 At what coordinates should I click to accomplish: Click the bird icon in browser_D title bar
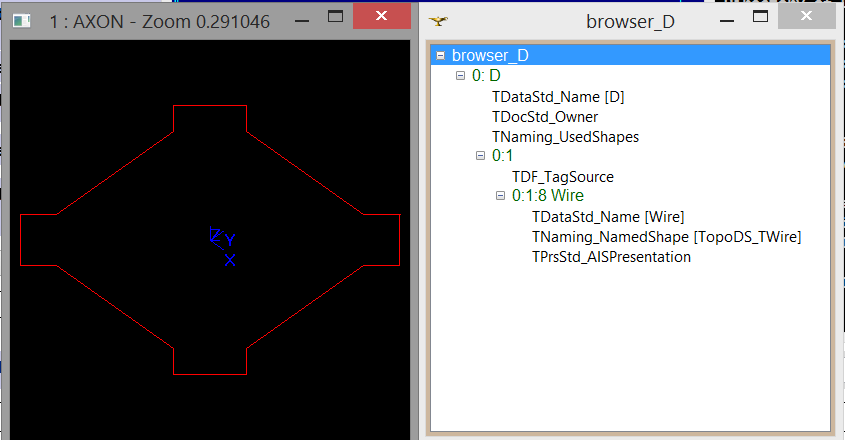coord(439,20)
